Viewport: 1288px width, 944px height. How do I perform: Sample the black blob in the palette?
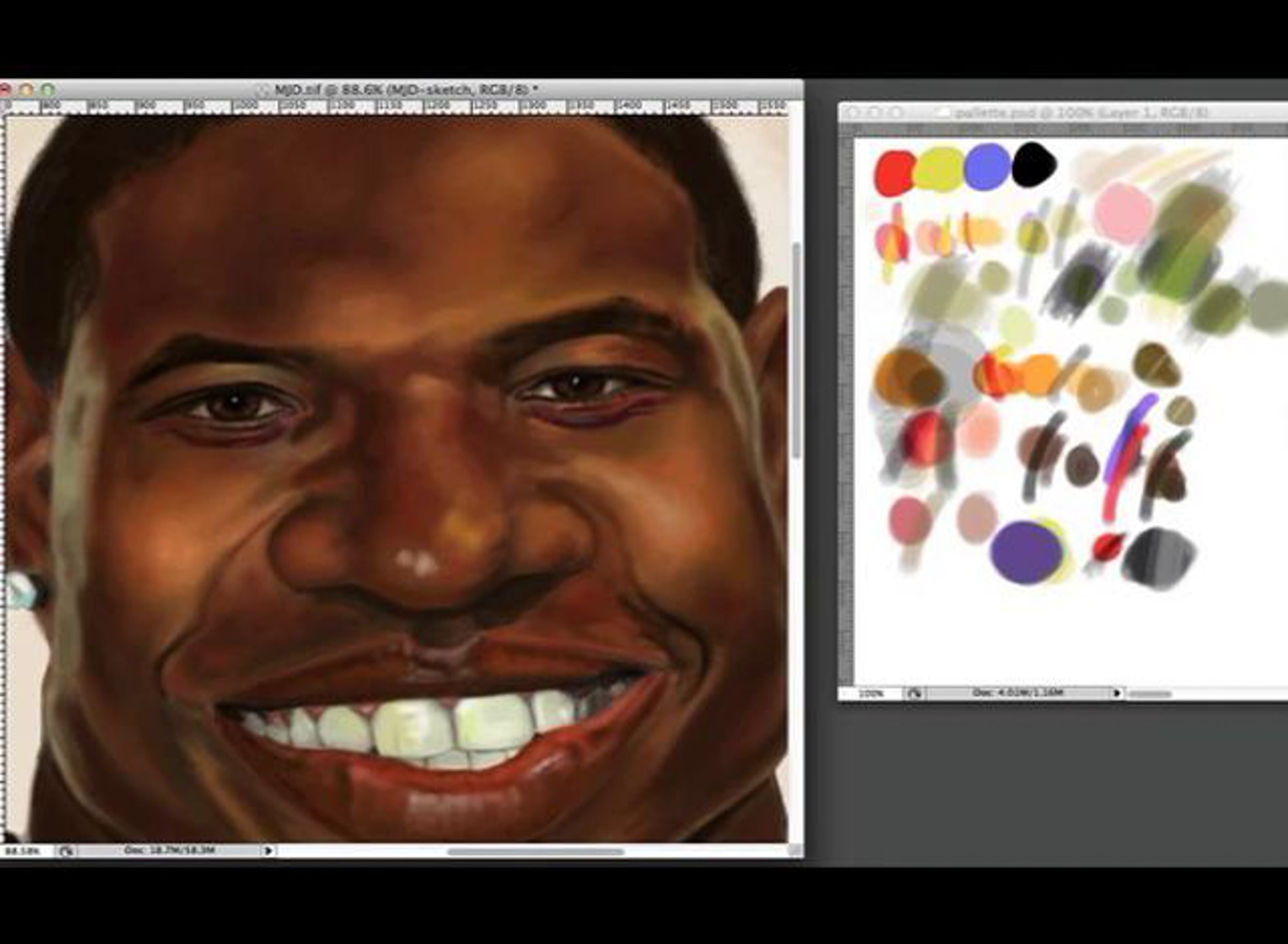click(x=1034, y=165)
